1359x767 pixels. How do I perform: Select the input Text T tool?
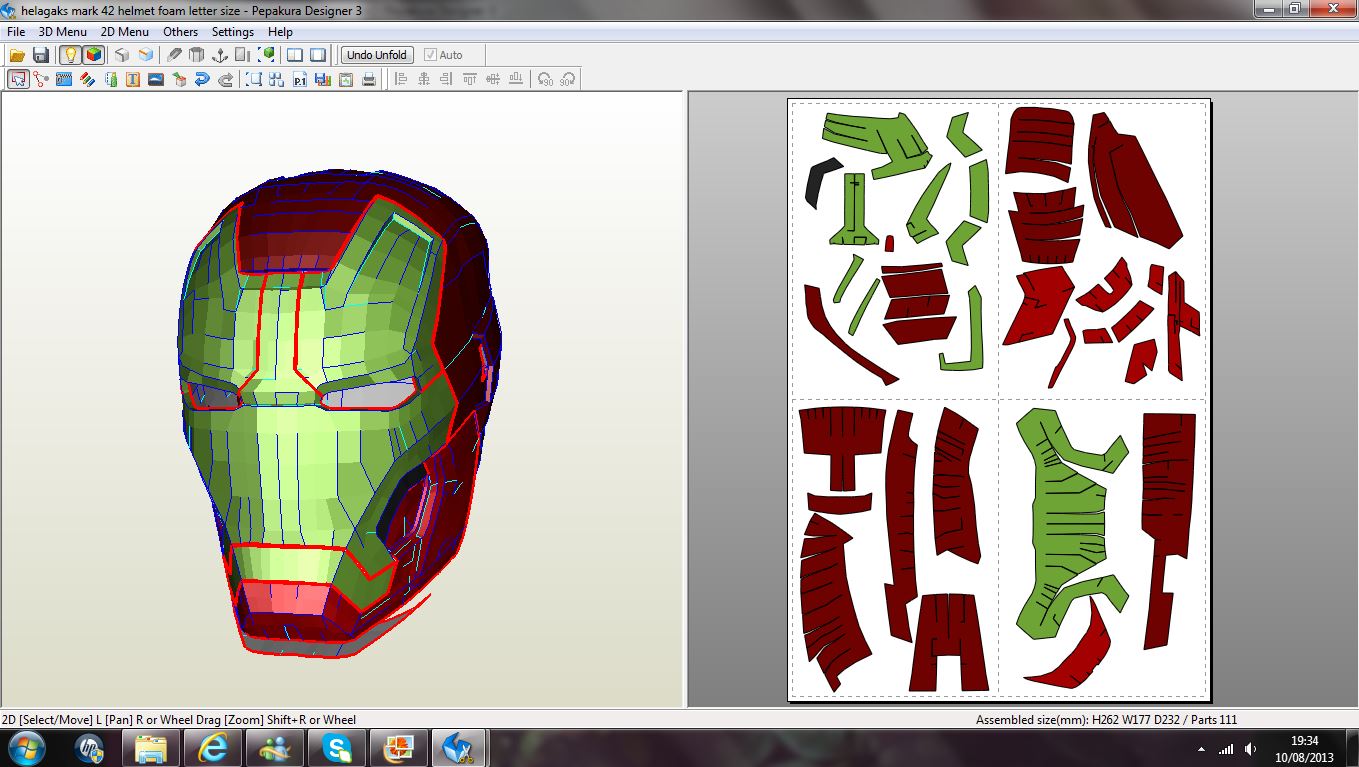(133, 79)
